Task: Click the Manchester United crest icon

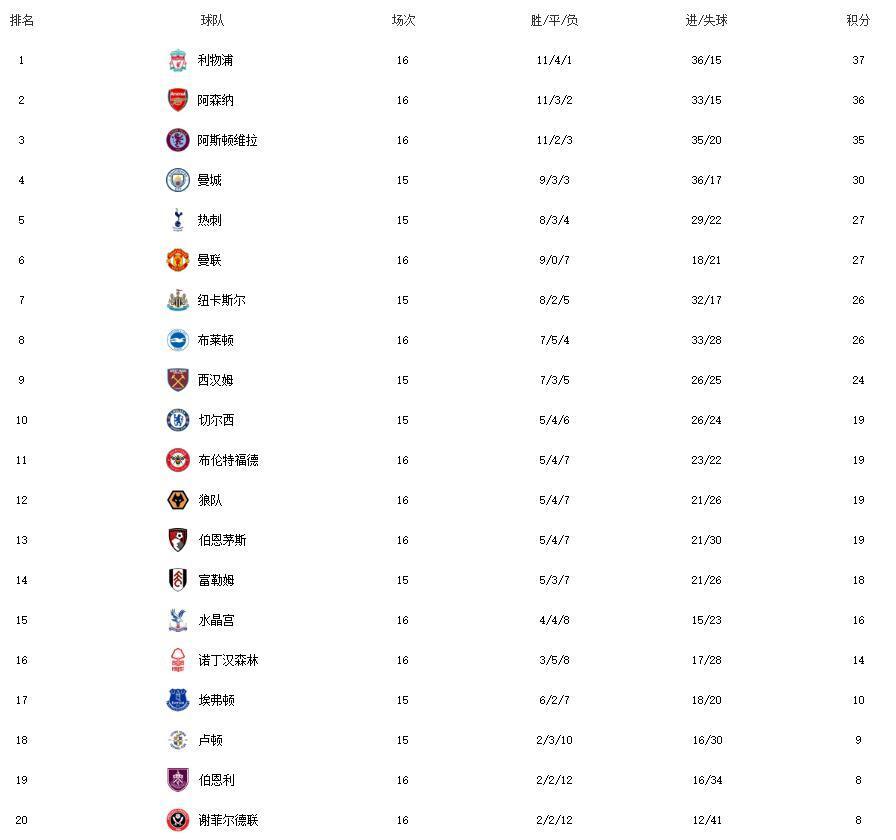Action: tap(178, 260)
